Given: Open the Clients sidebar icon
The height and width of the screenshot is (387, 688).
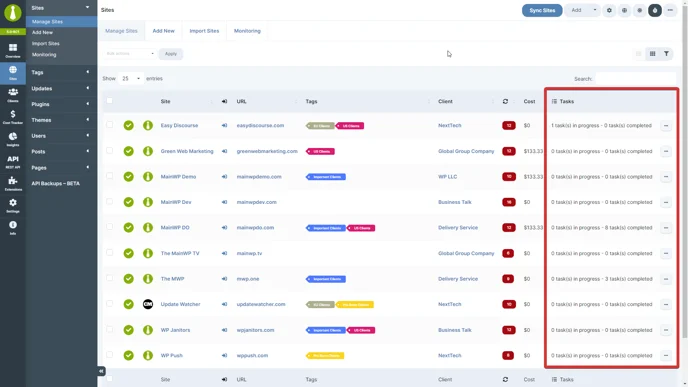Looking at the screenshot, I should coord(13,94).
